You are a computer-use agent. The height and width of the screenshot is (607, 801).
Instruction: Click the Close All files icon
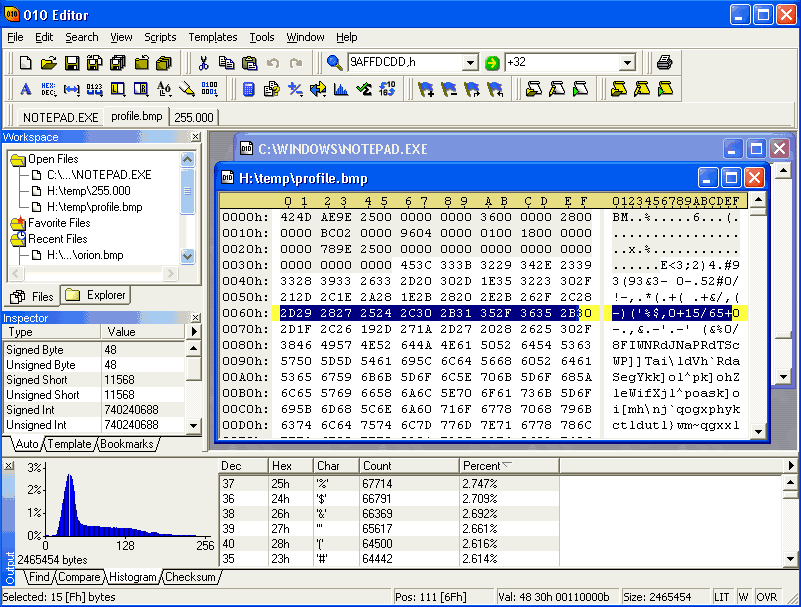[165, 63]
